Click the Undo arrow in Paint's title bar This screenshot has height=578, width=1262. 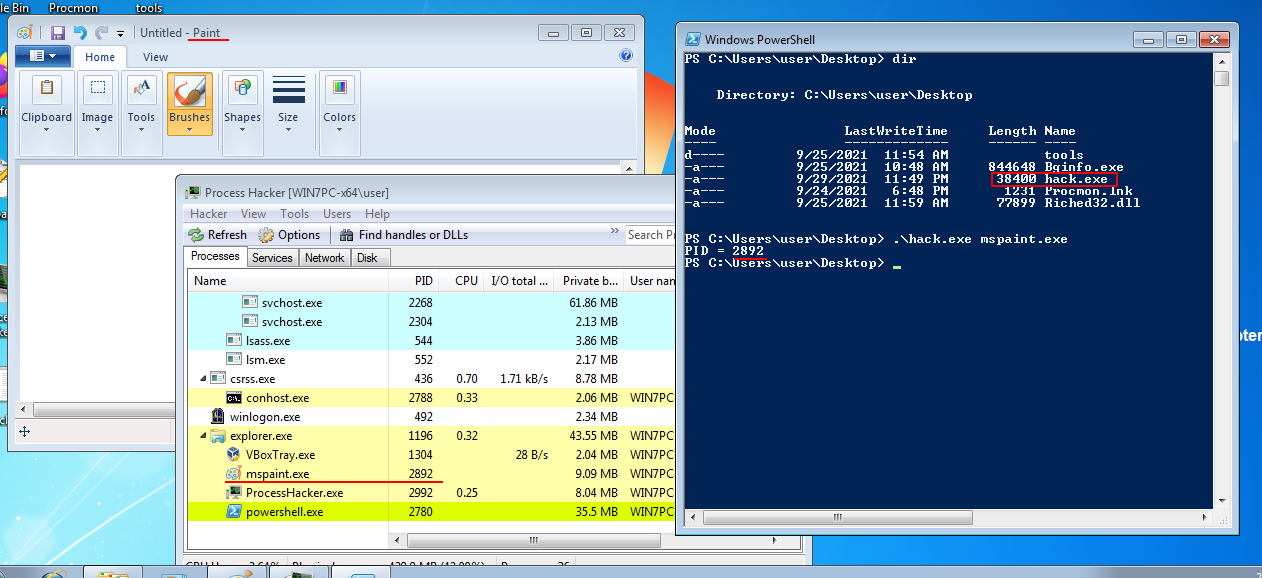[80, 33]
